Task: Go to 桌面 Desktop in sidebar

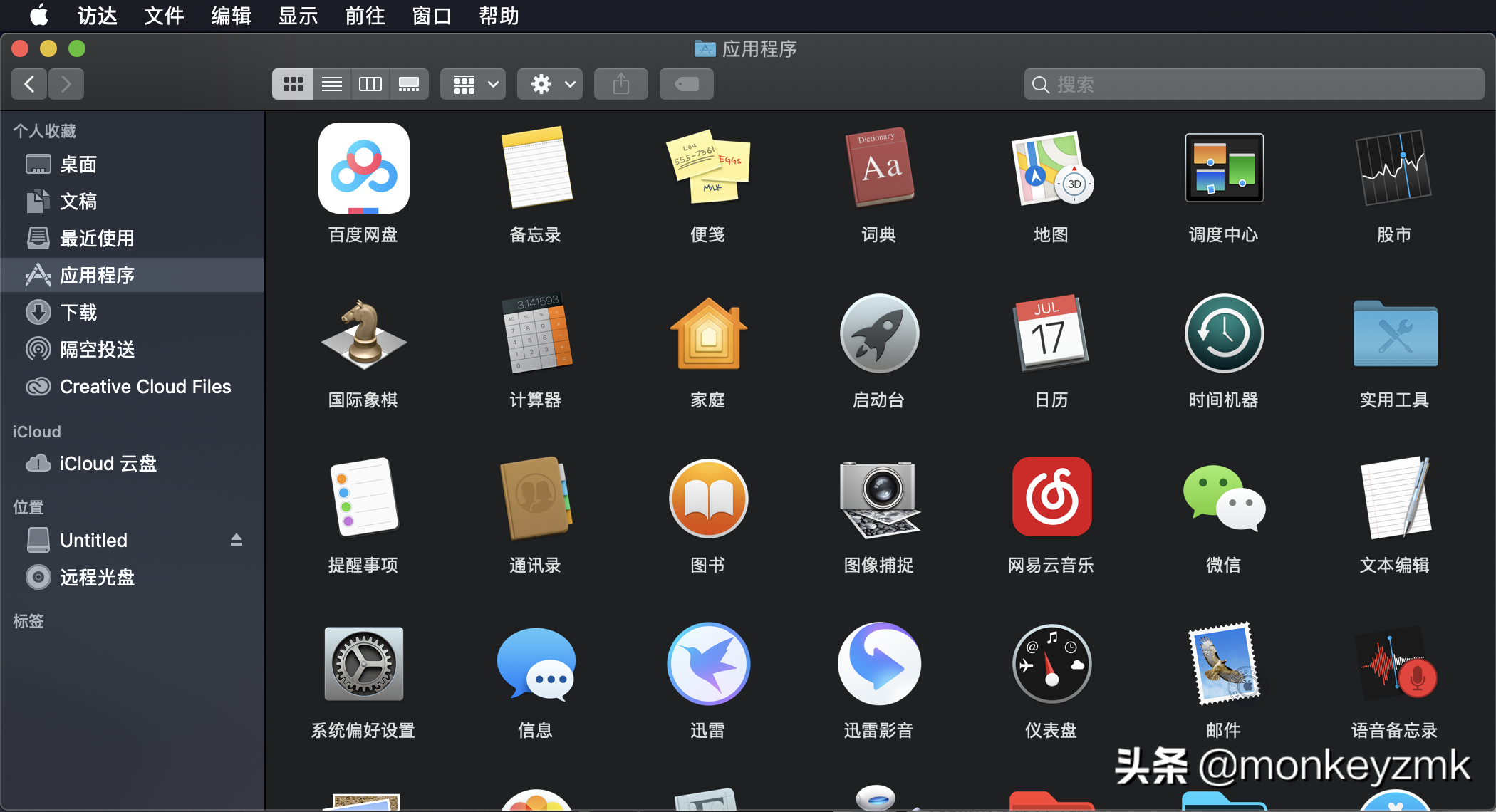Action: tap(133, 165)
